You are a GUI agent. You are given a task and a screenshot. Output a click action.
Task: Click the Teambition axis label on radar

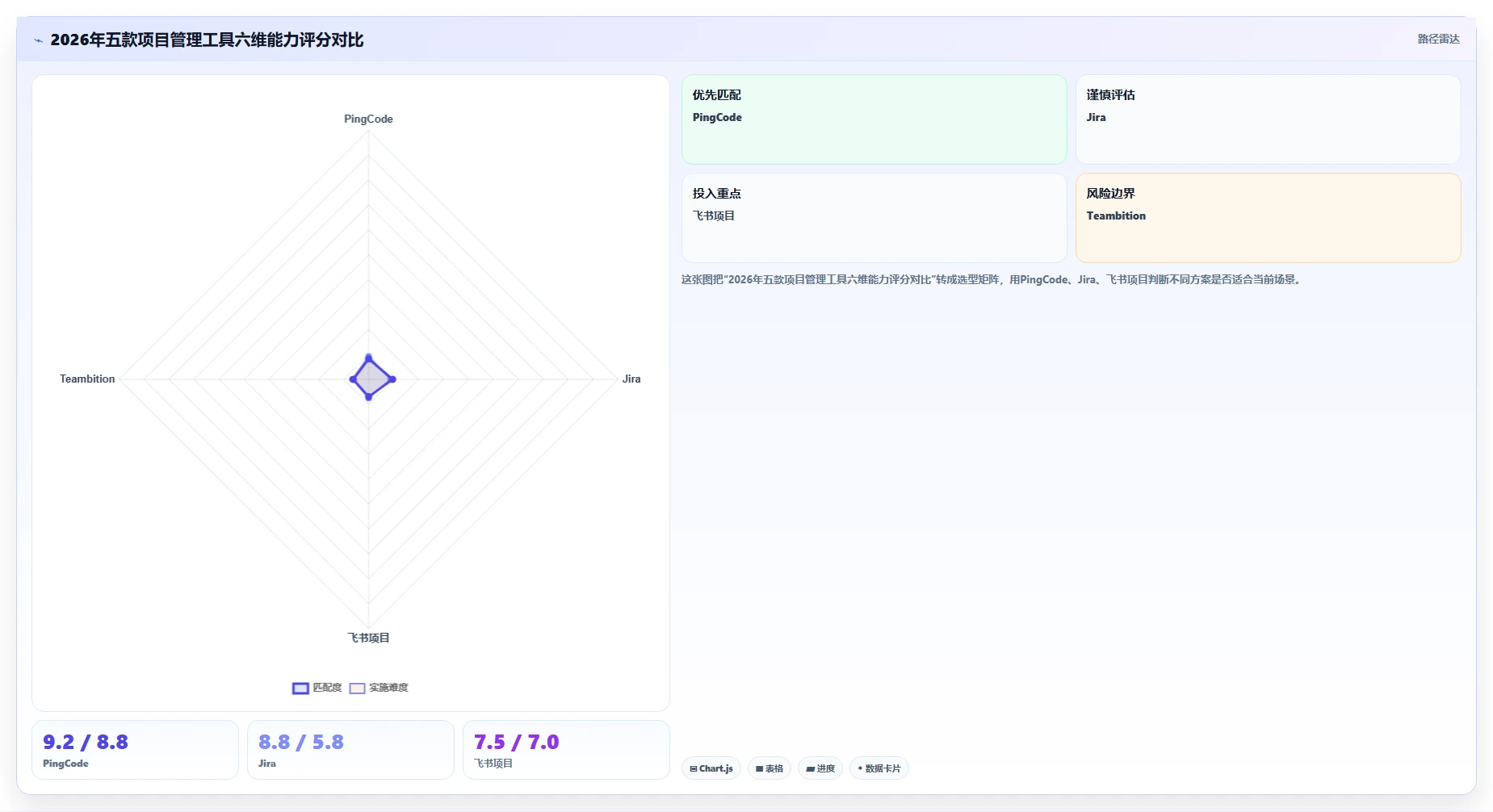click(87, 379)
